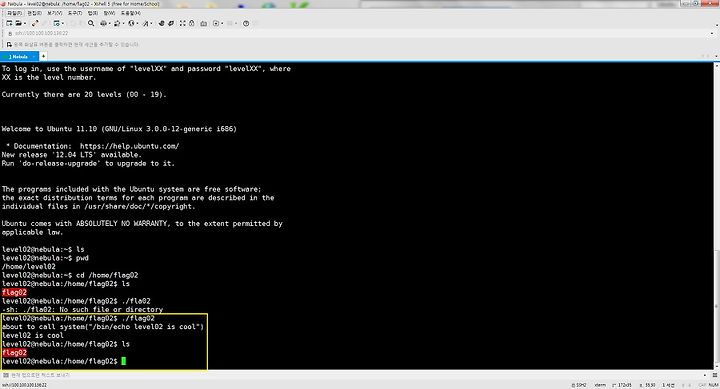Image resolution: width=720 pixels, height=389 pixels.
Task: Toggle full screen mode icon
Action: (x=182, y=23)
